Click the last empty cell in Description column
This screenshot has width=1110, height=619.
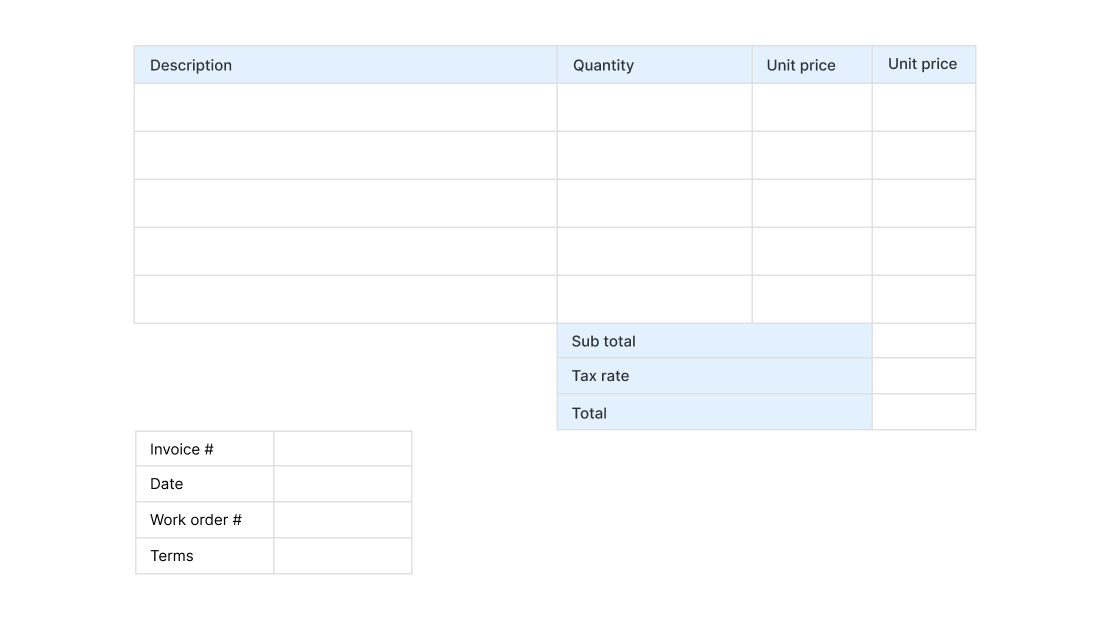tap(345, 300)
